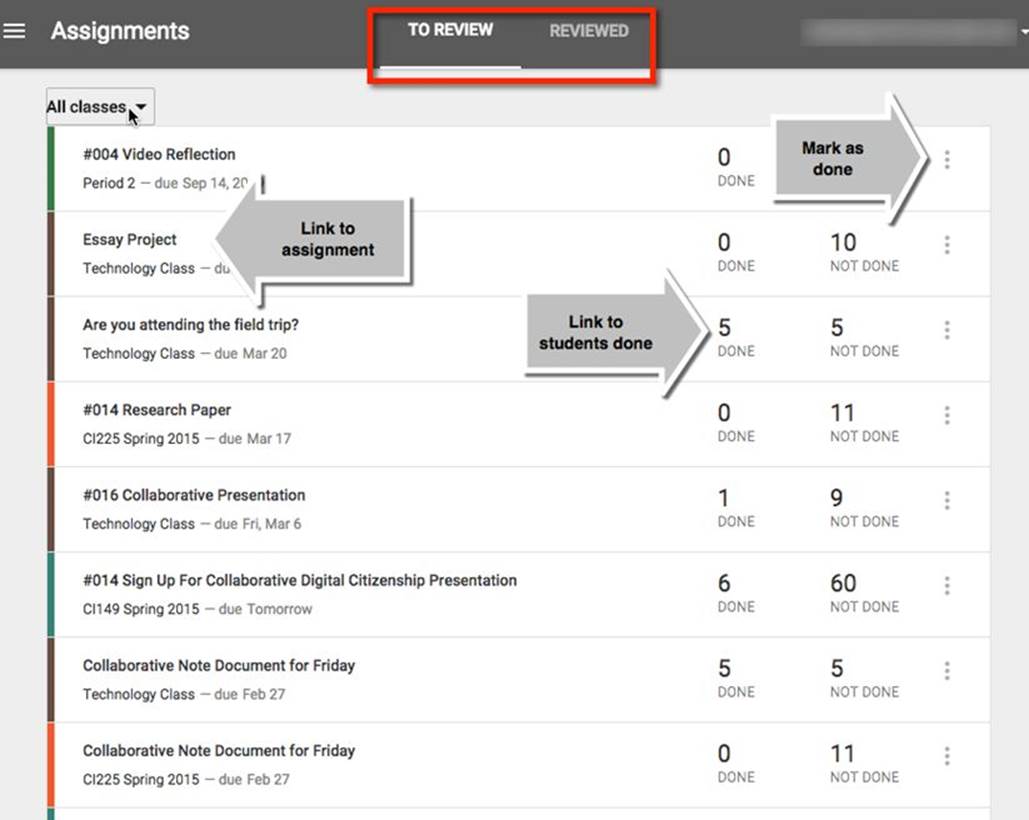
Task: Open more options for Technology Class Collaborative Note
Action: pyautogui.click(x=947, y=670)
